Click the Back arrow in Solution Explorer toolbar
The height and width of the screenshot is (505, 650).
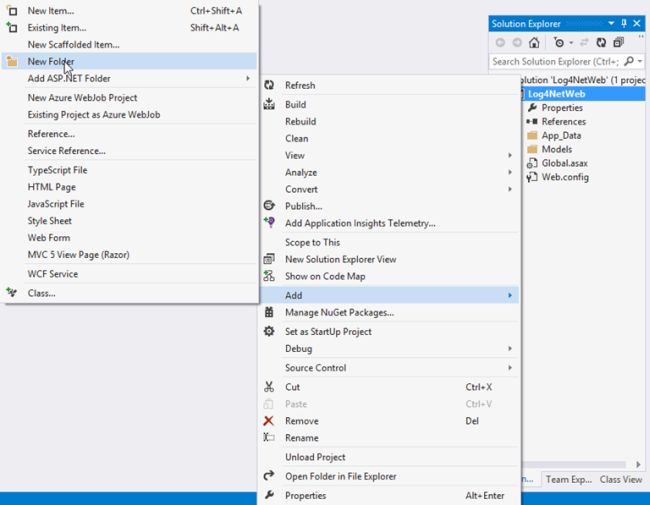(x=500, y=42)
